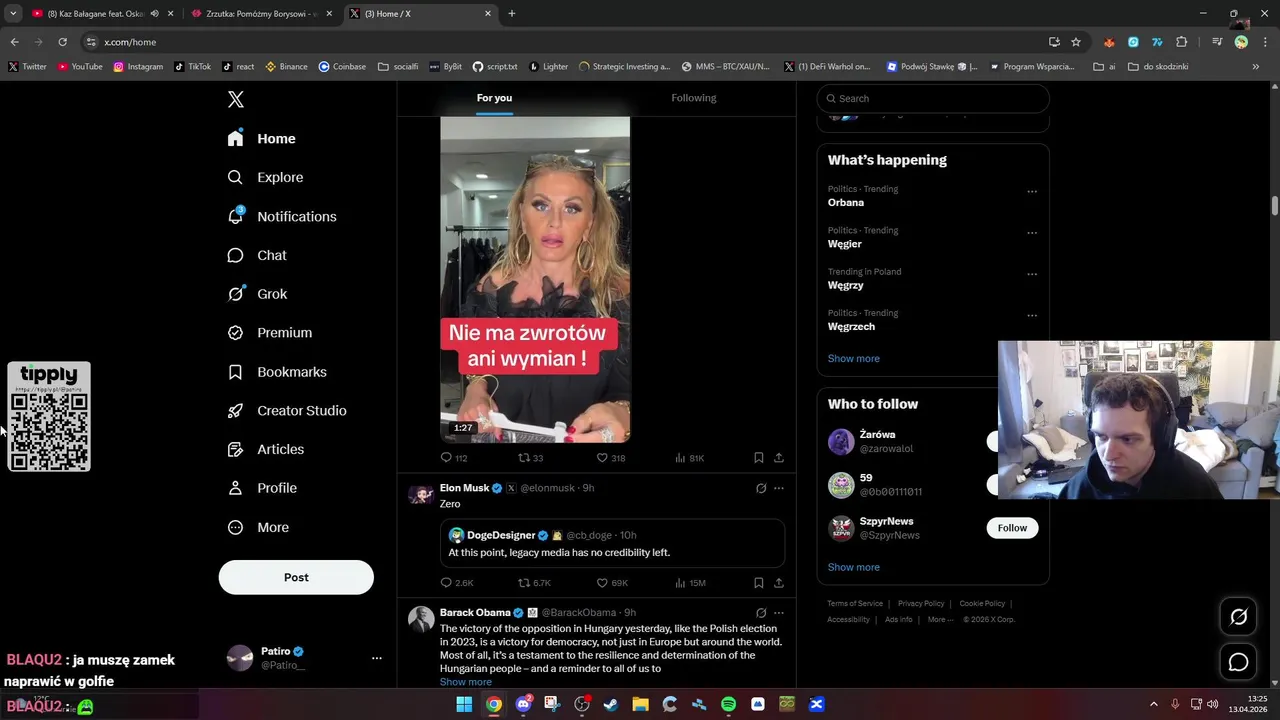Bookmark the video post
The height and width of the screenshot is (720, 1280).
click(x=758, y=458)
